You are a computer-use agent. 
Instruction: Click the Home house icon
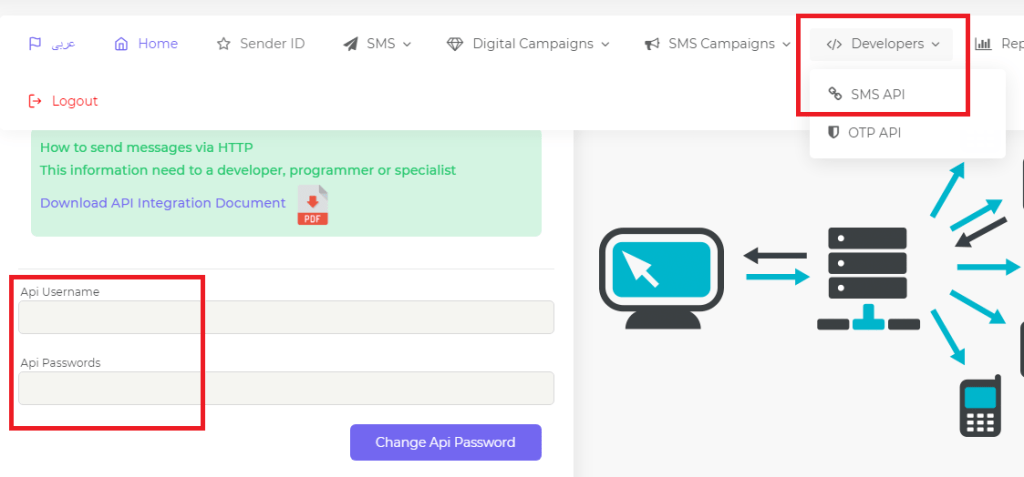[x=122, y=44]
